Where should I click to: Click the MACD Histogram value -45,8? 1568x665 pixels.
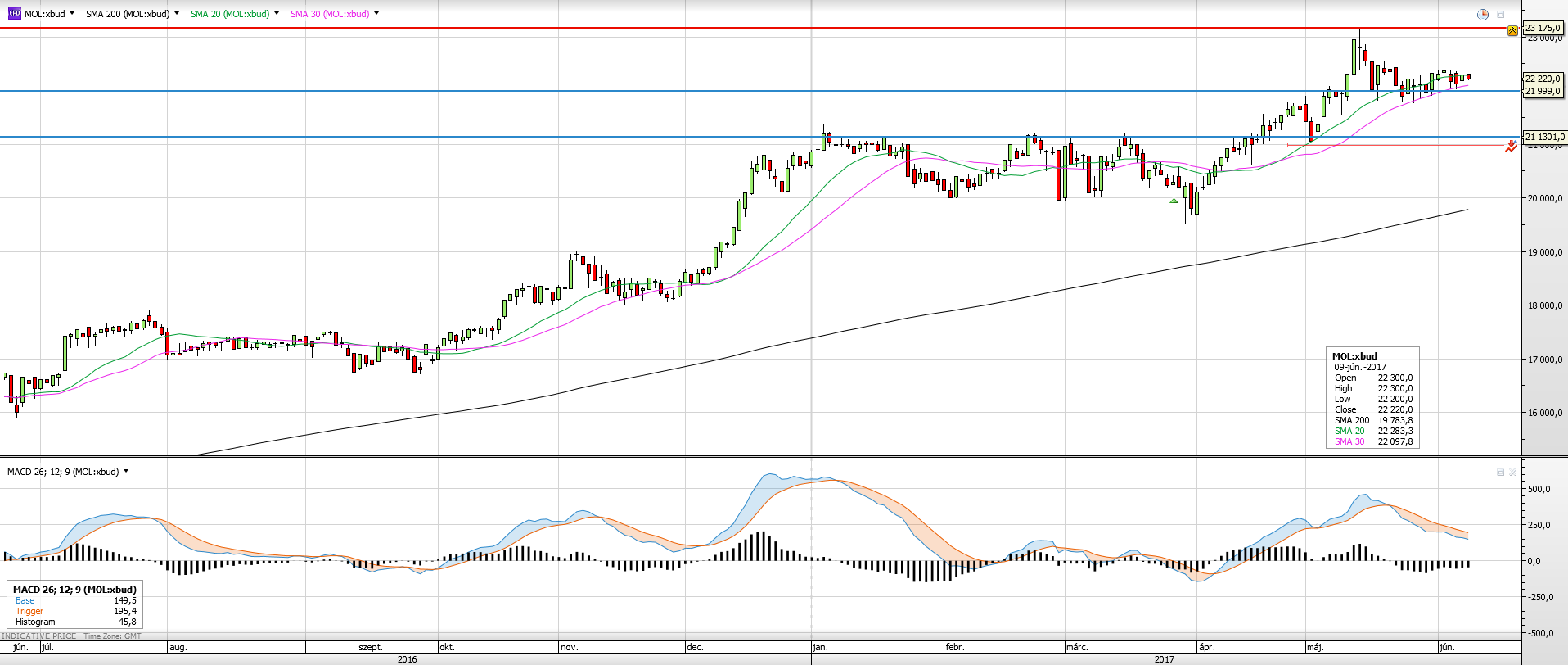coord(125,622)
